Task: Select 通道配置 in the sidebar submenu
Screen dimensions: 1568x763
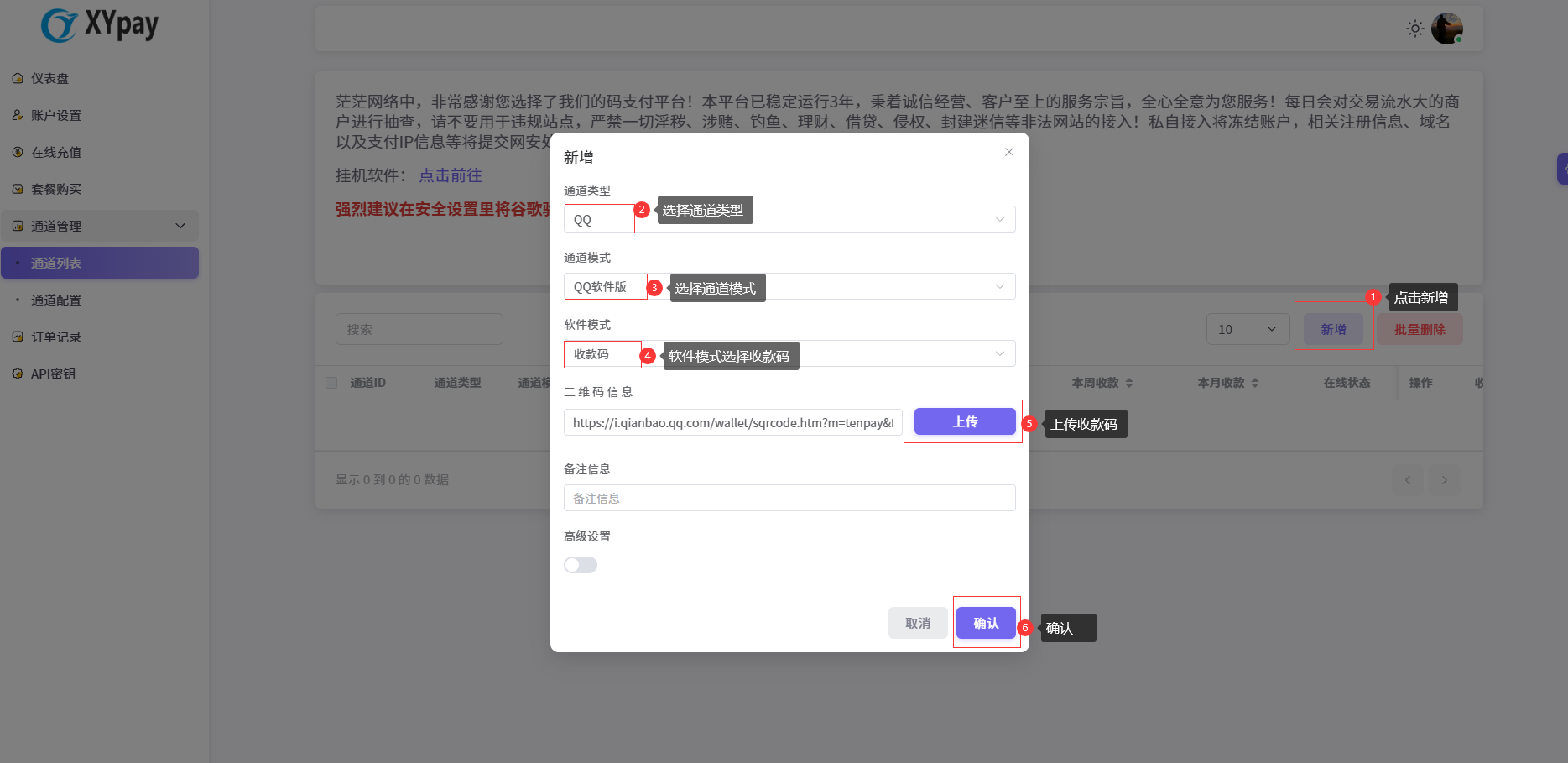Action: (x=56, y=300)
